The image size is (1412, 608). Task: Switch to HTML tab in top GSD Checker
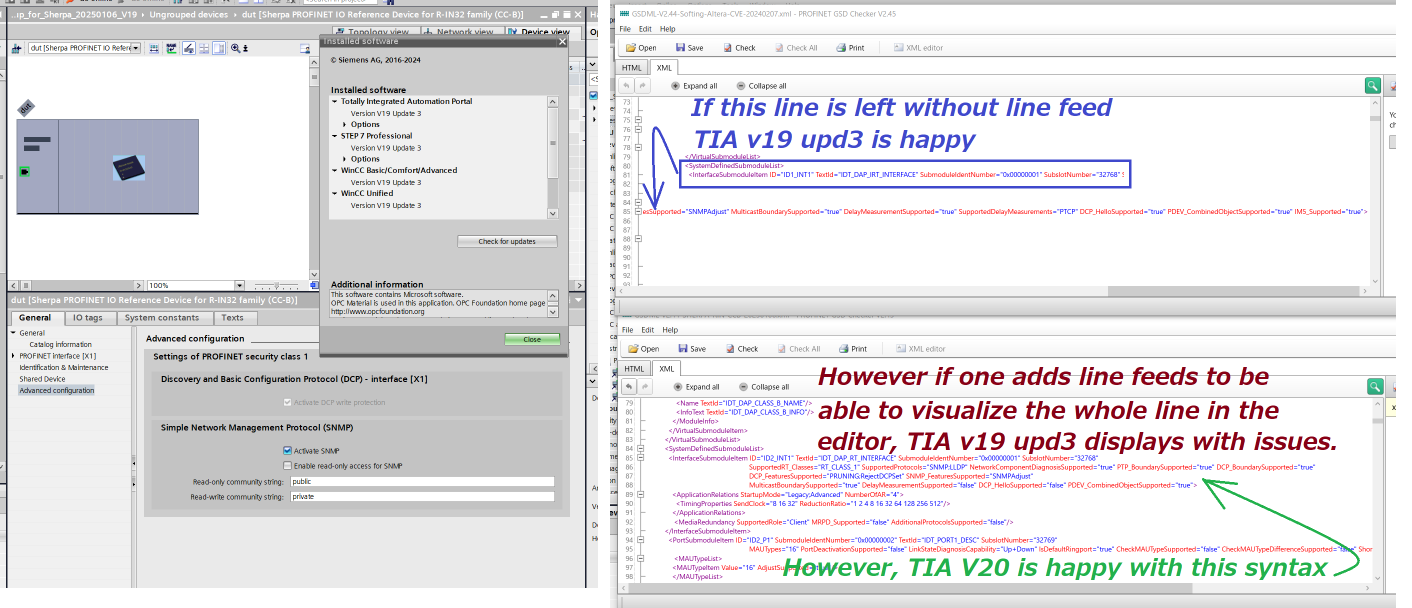(632, 68)
